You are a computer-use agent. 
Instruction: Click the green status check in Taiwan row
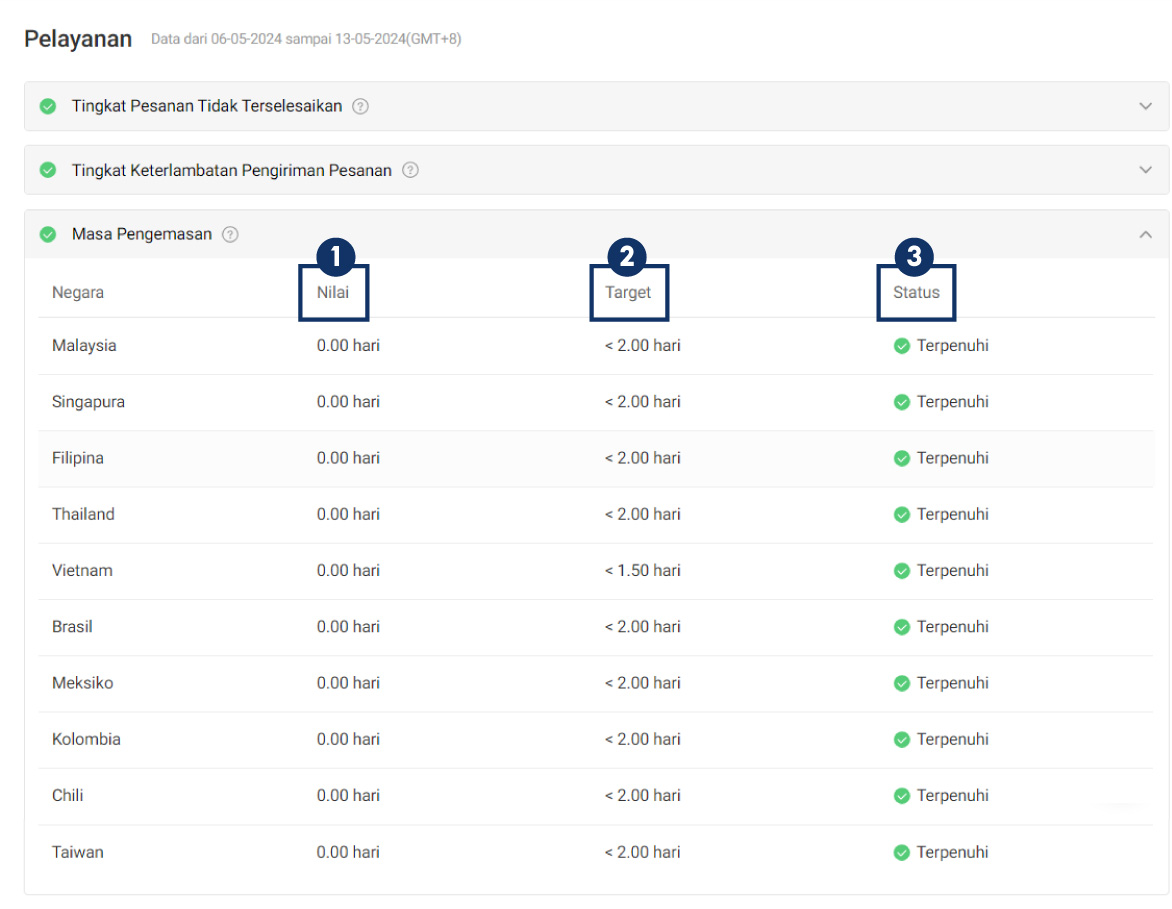902,852
